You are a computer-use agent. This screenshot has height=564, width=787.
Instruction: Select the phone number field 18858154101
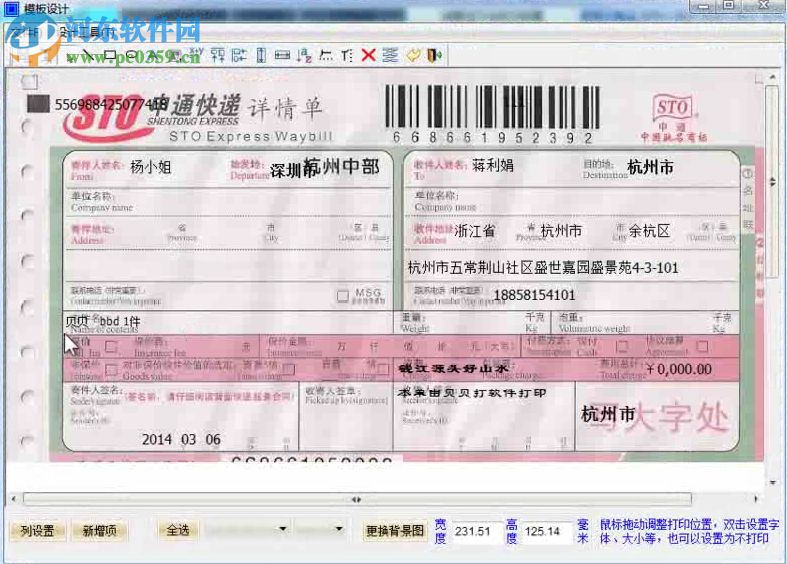coord(534,295)
